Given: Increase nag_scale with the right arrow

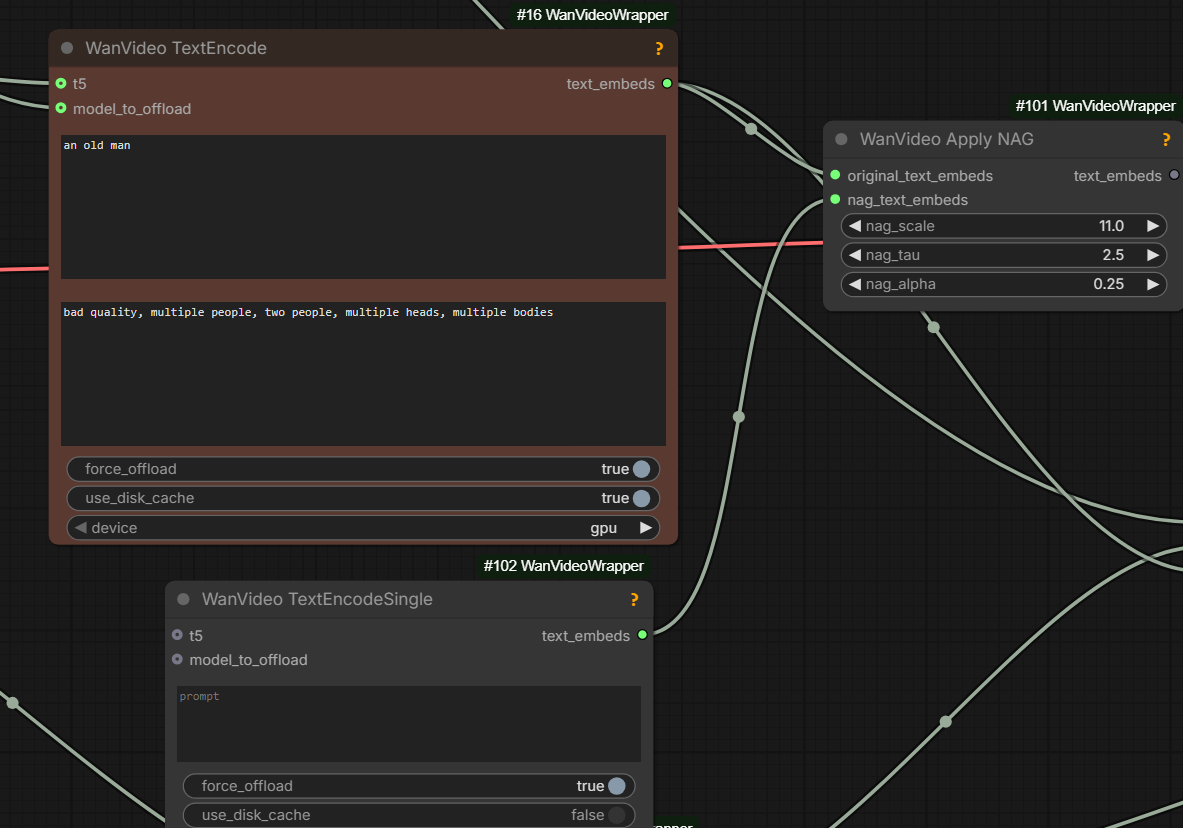Looking at the screenshot, I should pos(1152,226).
